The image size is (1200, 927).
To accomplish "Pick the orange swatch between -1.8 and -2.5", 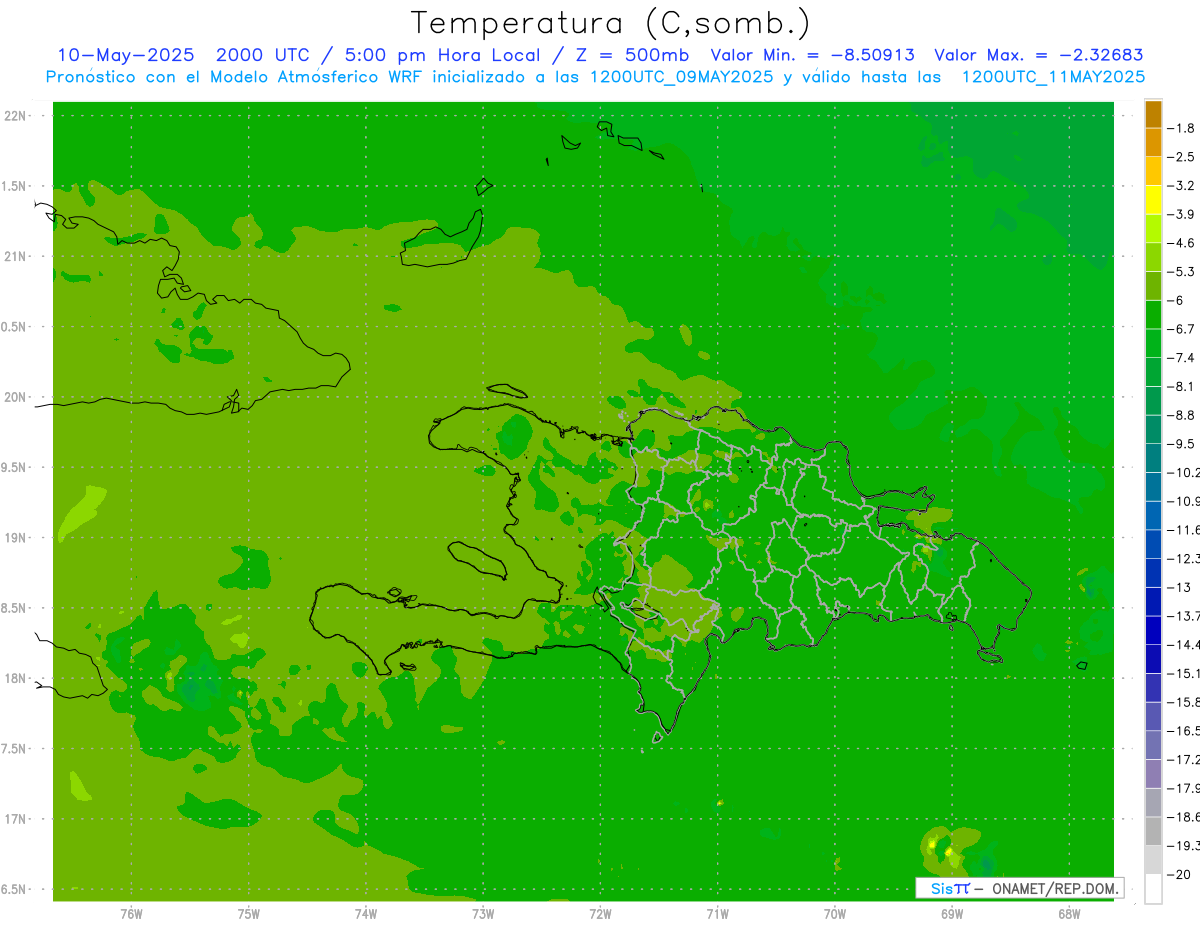I will 1153,143.
